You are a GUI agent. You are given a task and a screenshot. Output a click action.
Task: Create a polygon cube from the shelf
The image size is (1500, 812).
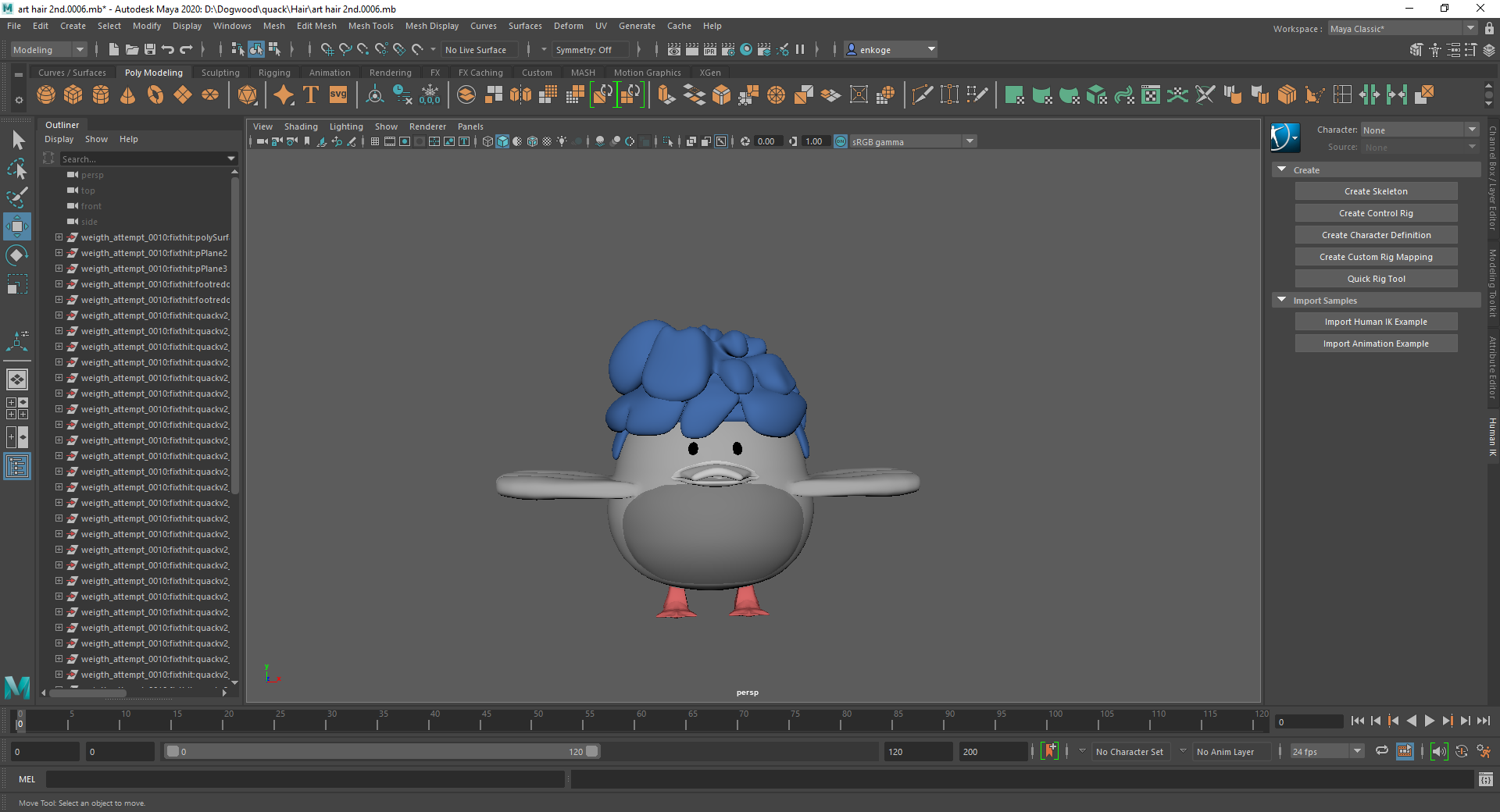pyautogui.click(x=73, y=95)
